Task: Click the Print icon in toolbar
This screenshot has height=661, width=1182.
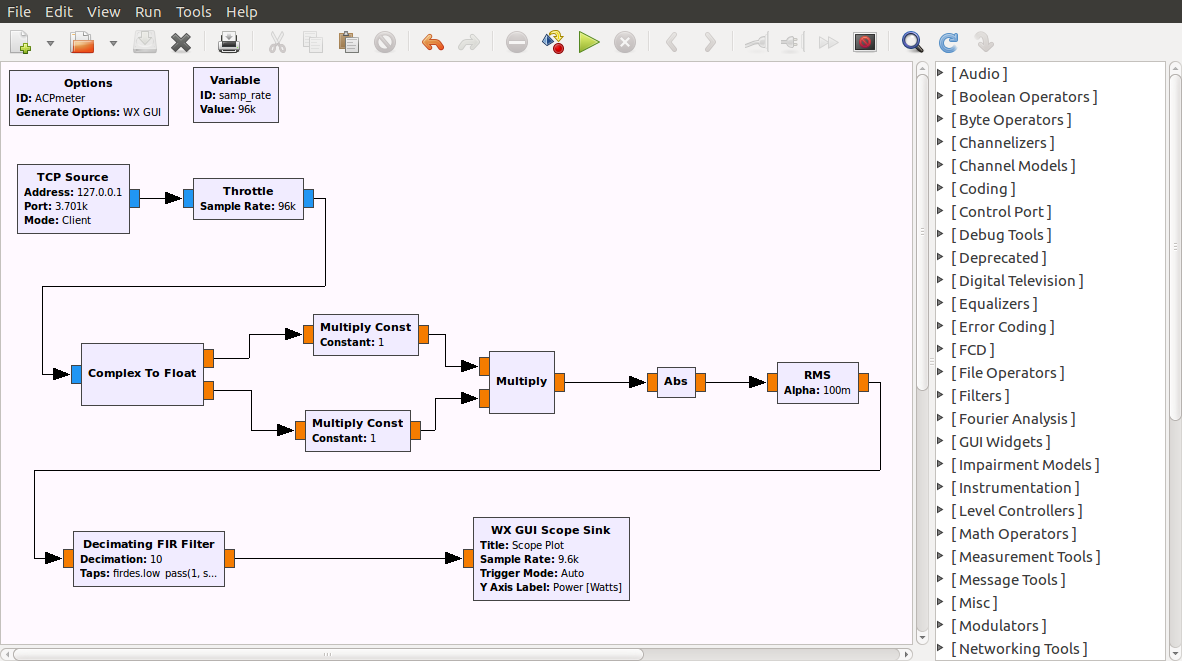Action: click(x=229, y=43)
